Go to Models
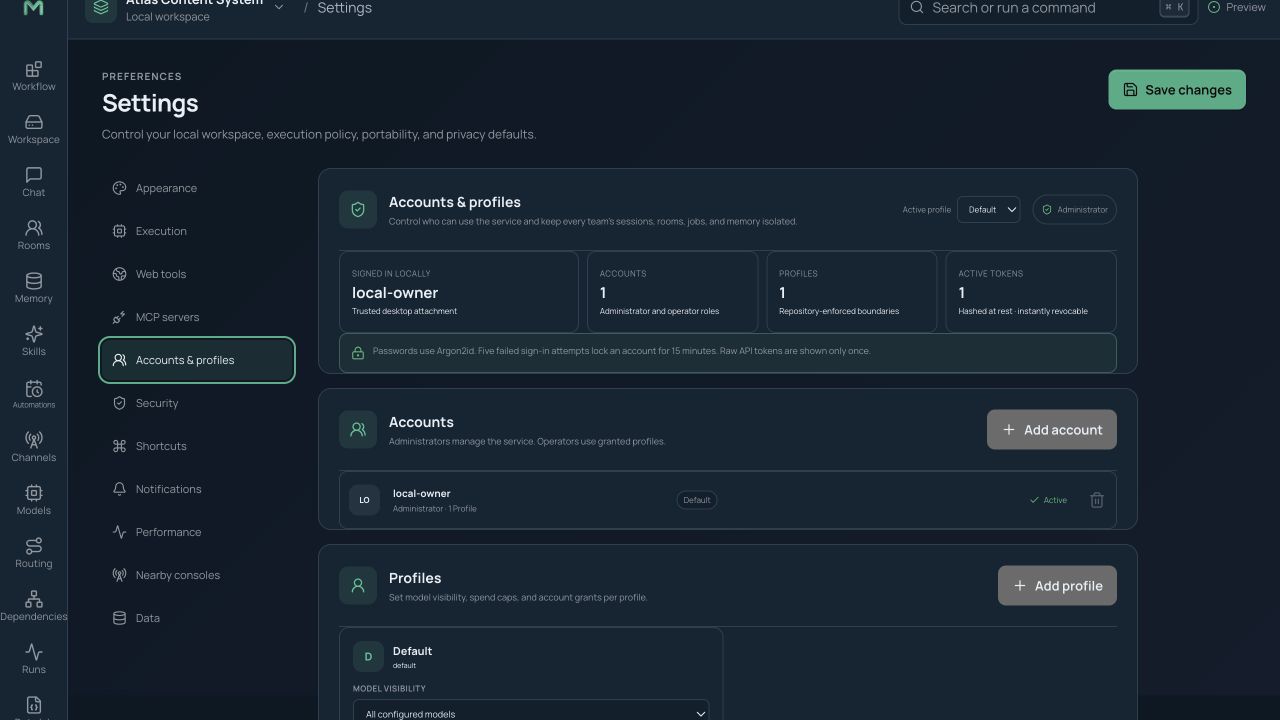The width and height of the screenshot is (1280, 720). [x=33, y=500]
